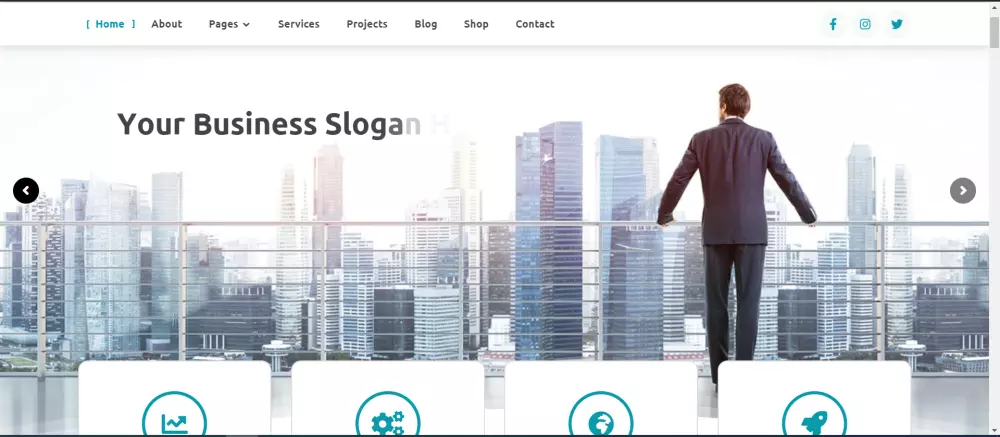Go to the Shop page
The image size is (1000, 437).
pos(476,24)
